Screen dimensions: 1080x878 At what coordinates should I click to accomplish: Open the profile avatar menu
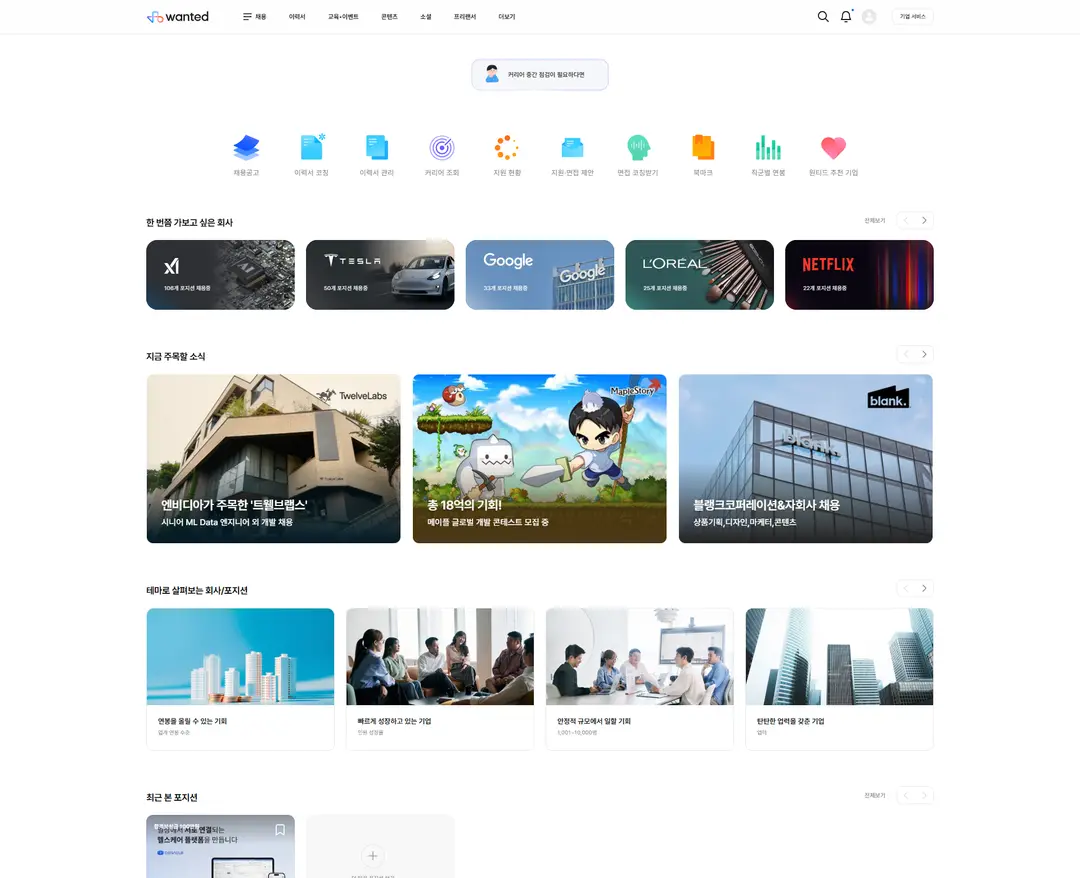[869, 17]
